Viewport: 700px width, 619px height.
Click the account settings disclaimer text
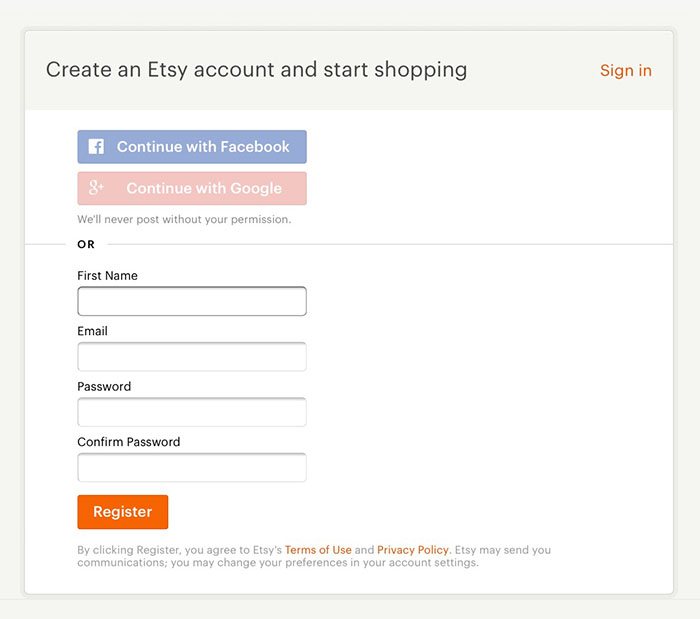[x=314, y=556]
